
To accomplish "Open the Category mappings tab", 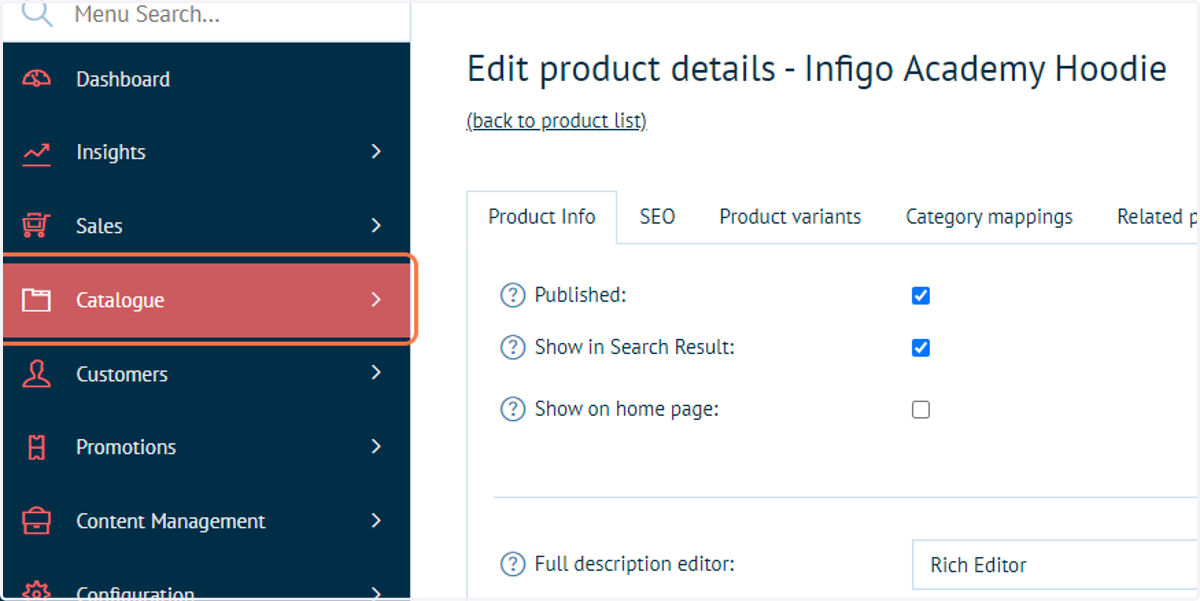I will 989,217.
